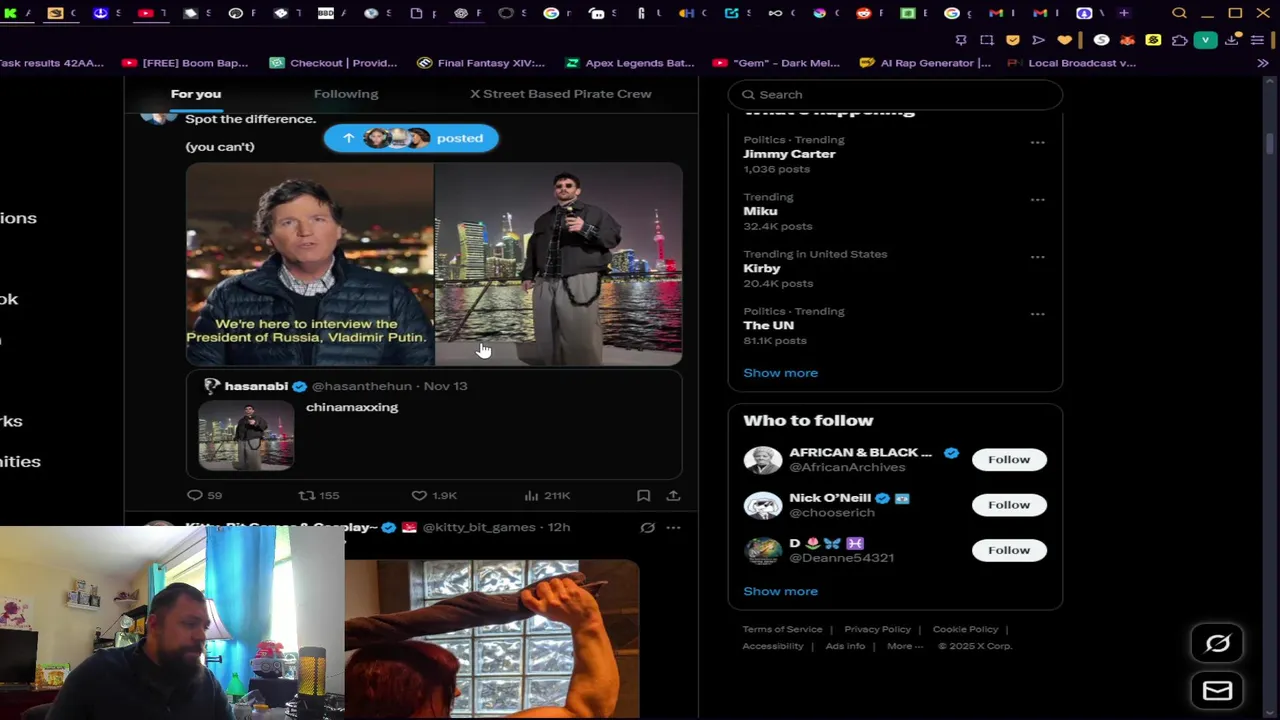Click the green V extension button

[x=1205, y=40]
